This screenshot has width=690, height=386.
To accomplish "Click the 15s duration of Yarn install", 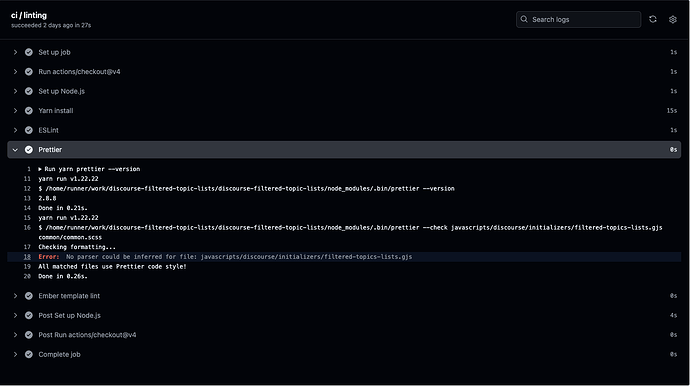I will tap(672, 110).
